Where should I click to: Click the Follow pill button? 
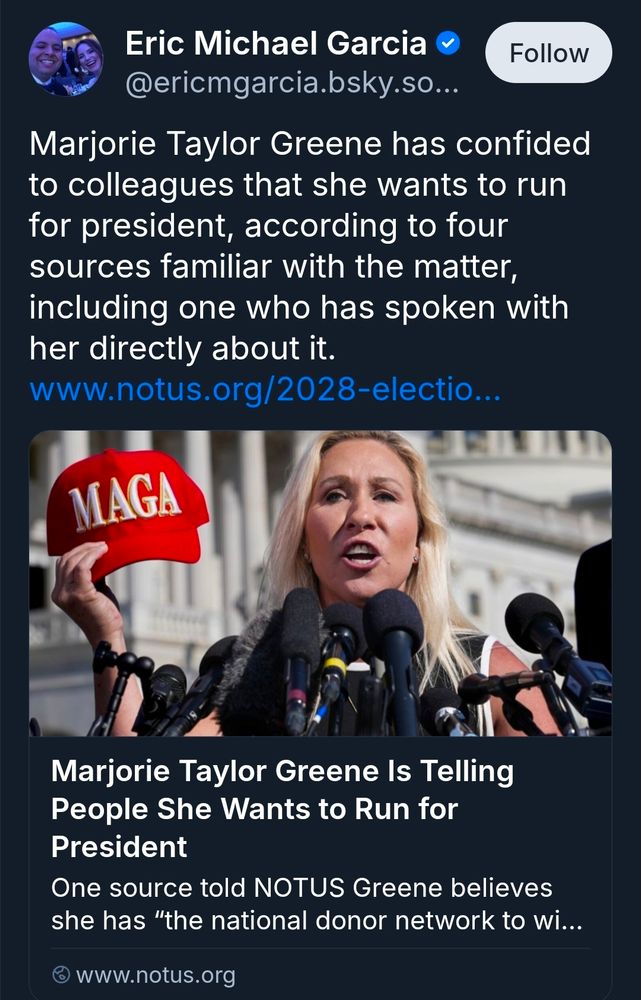coord(547,54)
